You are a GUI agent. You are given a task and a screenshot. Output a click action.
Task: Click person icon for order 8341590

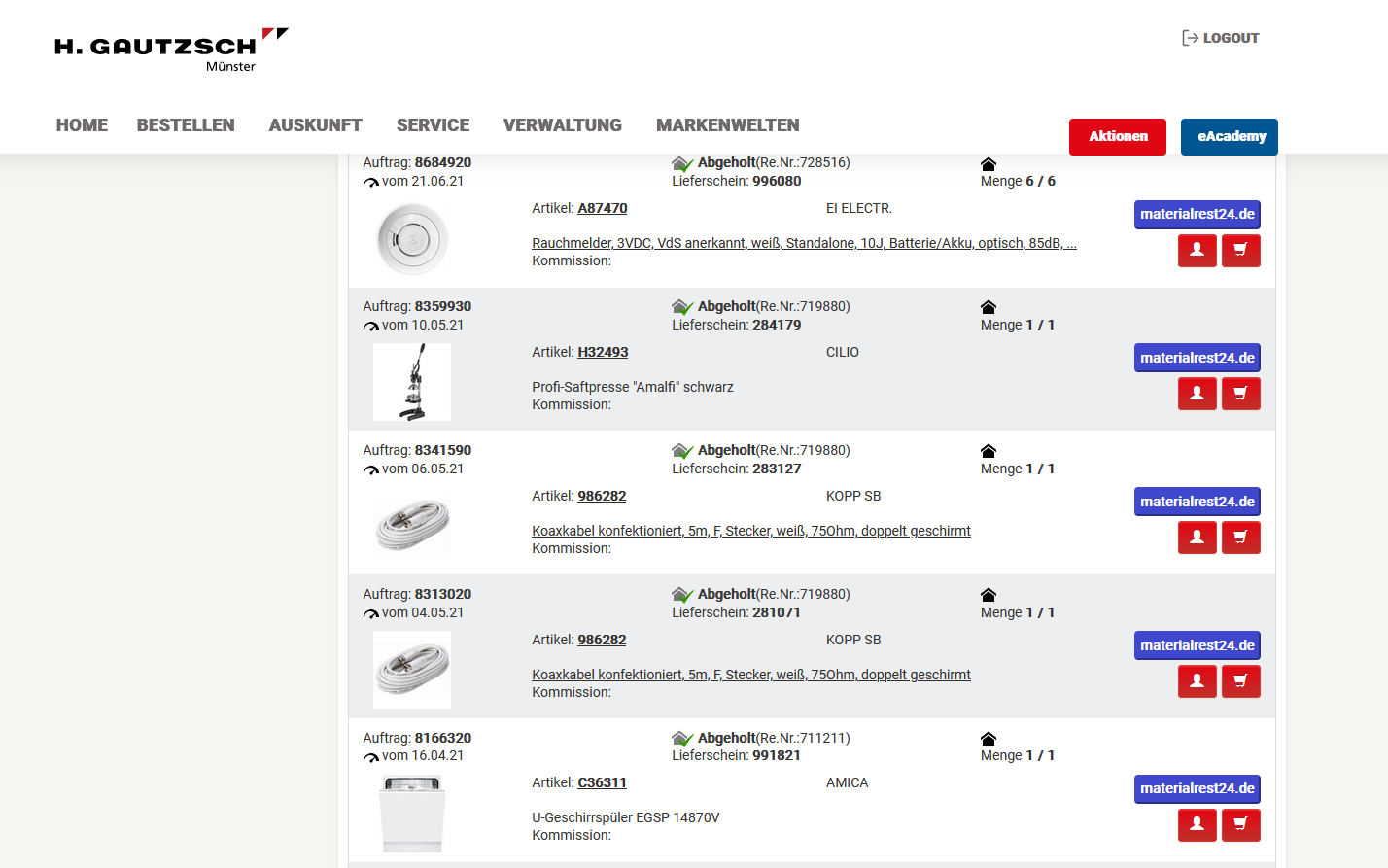tap(1197, 538)
